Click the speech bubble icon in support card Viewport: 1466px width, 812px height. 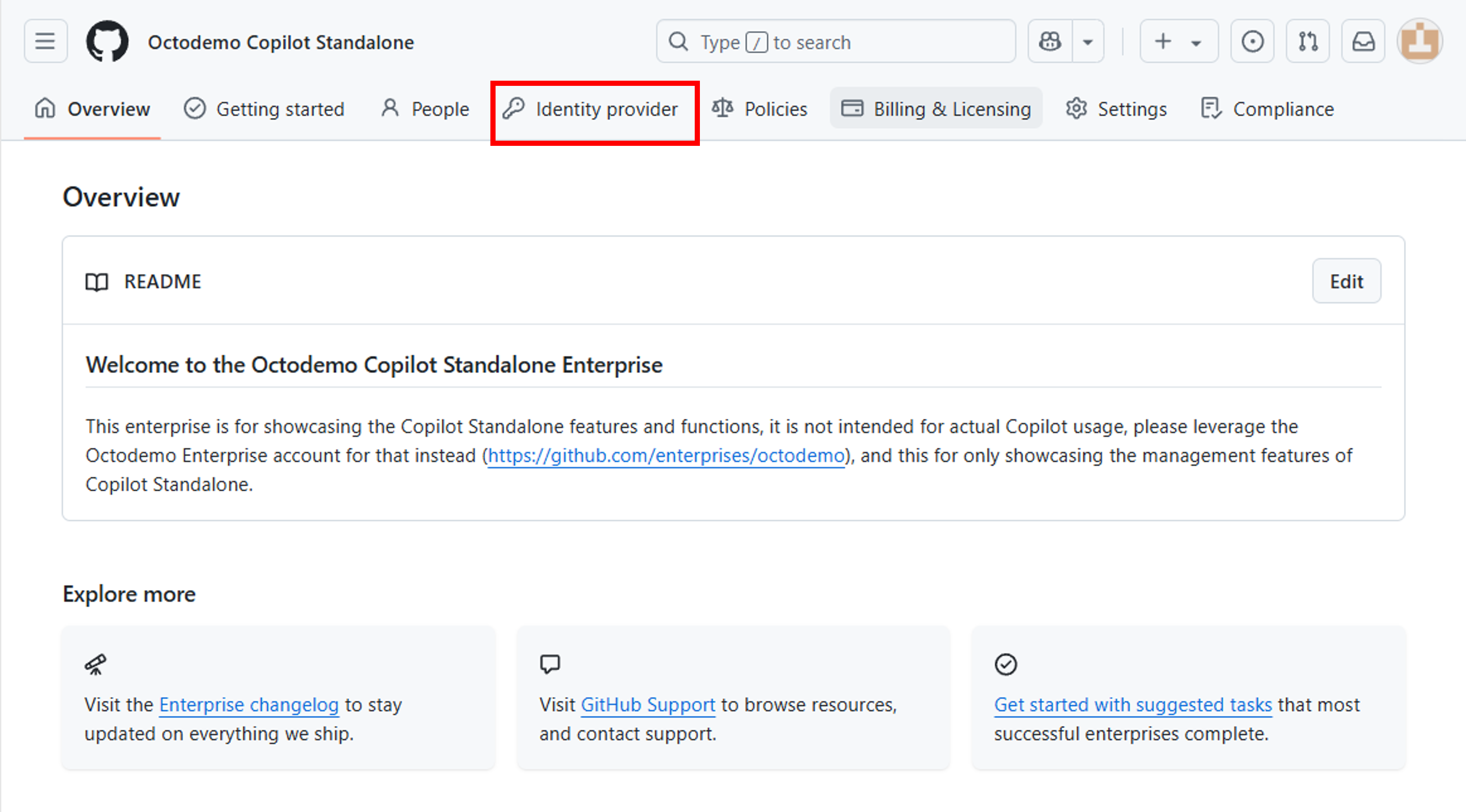click(x=550, y=664)
